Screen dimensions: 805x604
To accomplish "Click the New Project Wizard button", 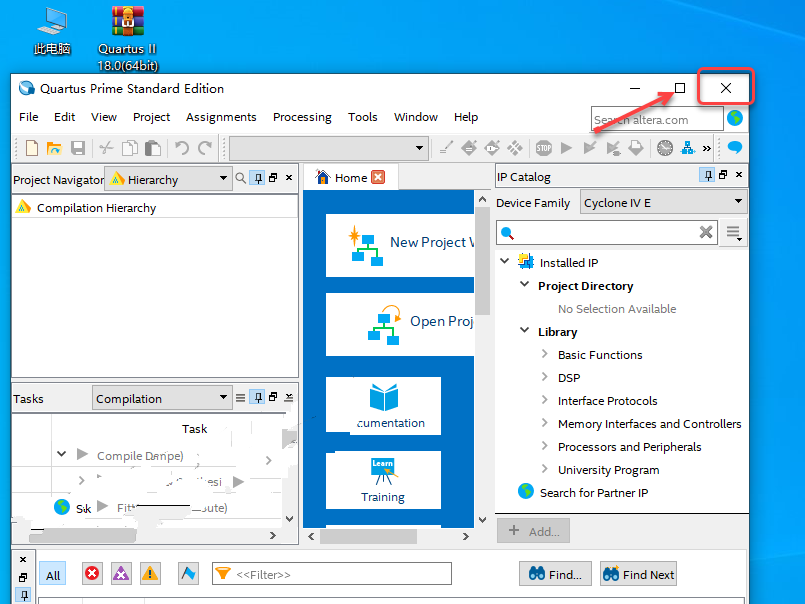I will coord(399,245).
